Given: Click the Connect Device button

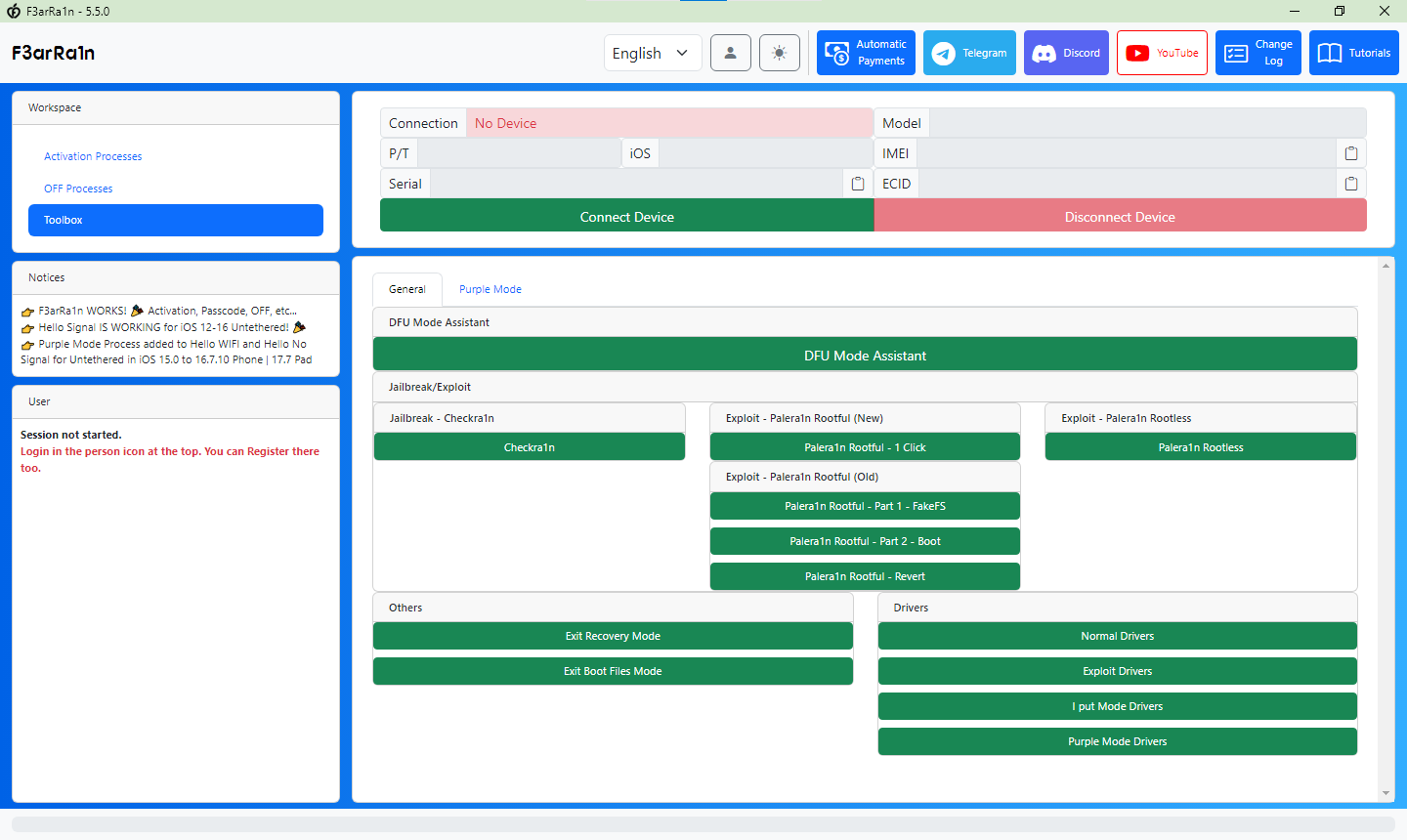Looking at the screenshot, I should click(627, 216).
